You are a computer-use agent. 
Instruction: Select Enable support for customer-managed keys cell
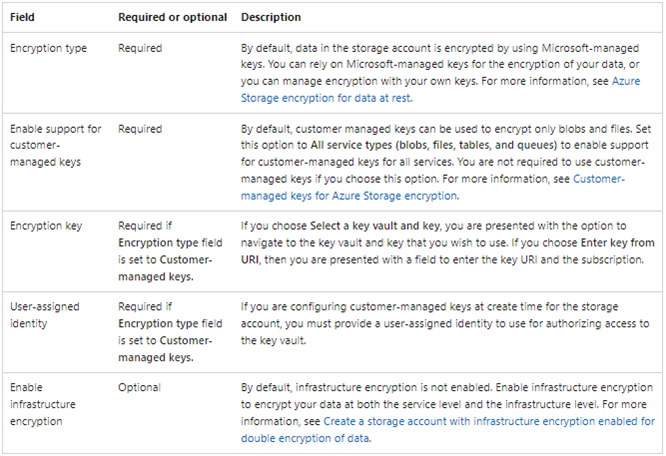point(55,144)
